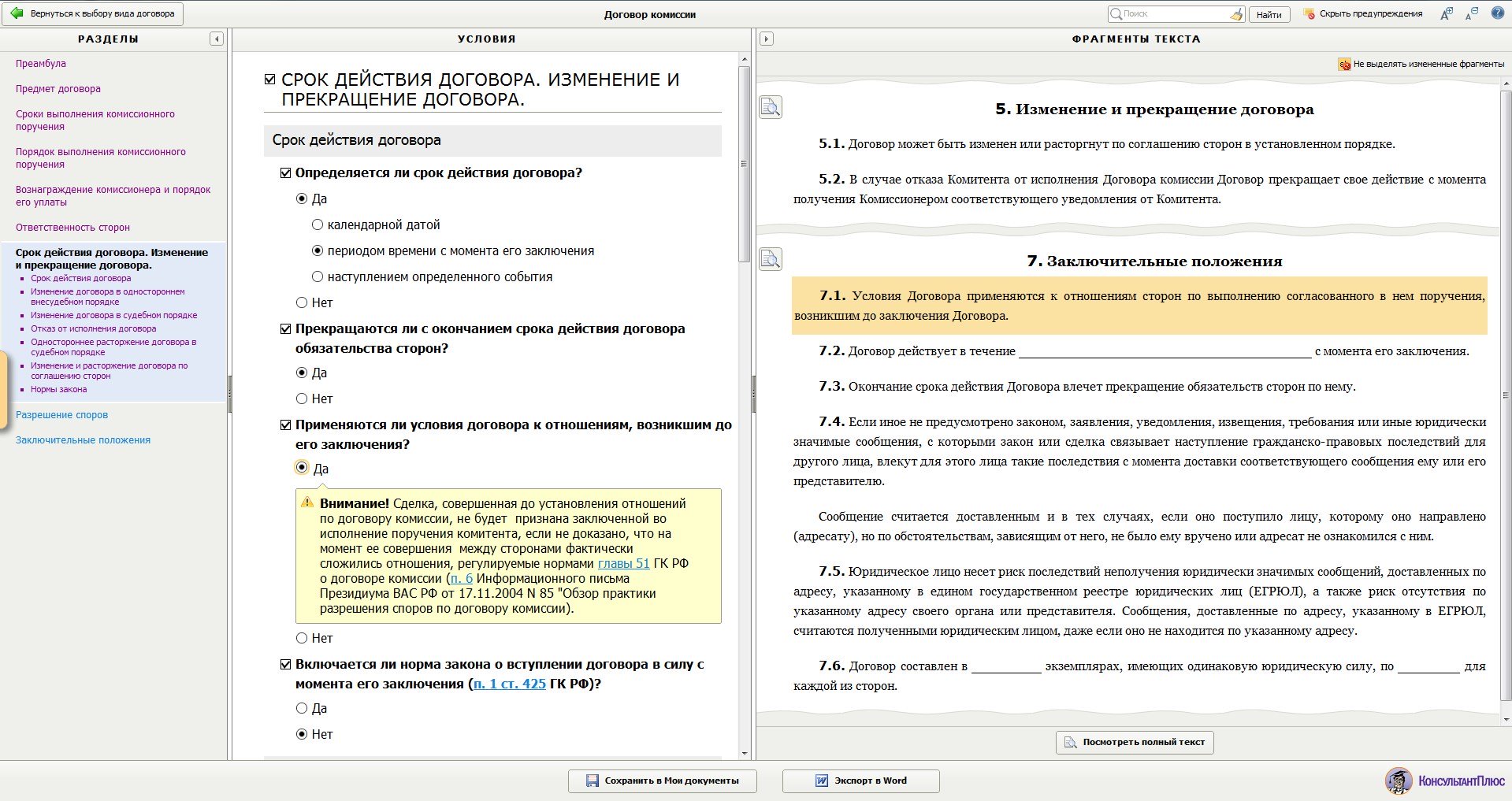Screen dimensions: 1512x801
Task: Click the highlight toggle icon for changed fragments
Action: point(1344,64)
